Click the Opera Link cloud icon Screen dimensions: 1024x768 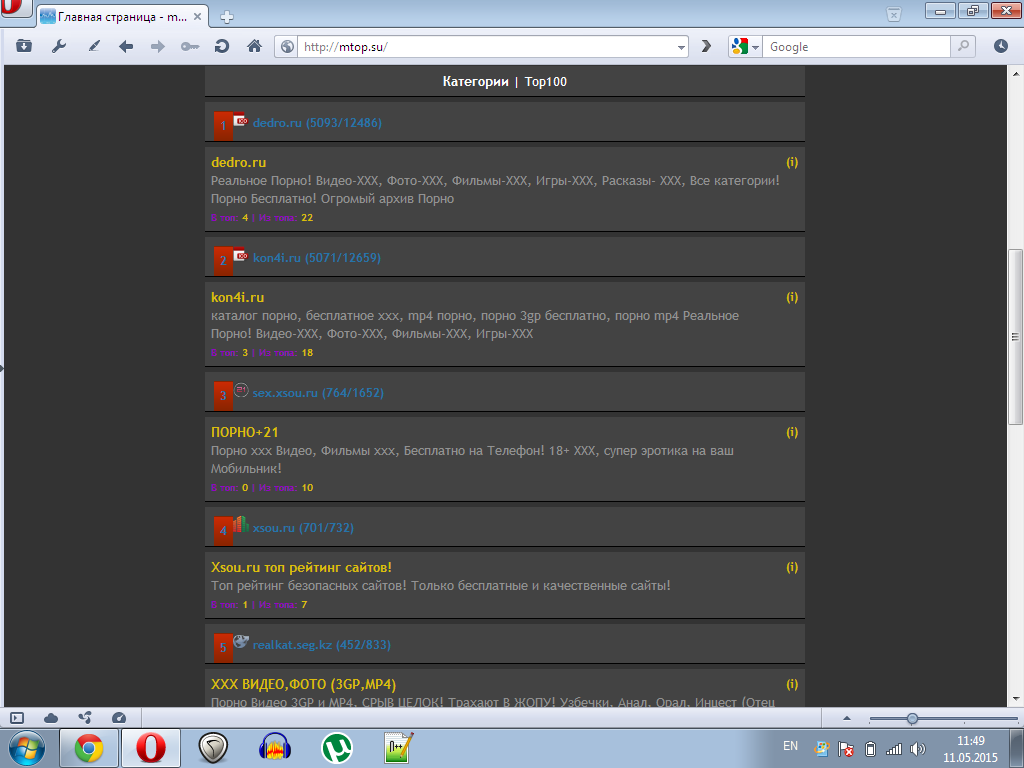[x=51, y=718]
